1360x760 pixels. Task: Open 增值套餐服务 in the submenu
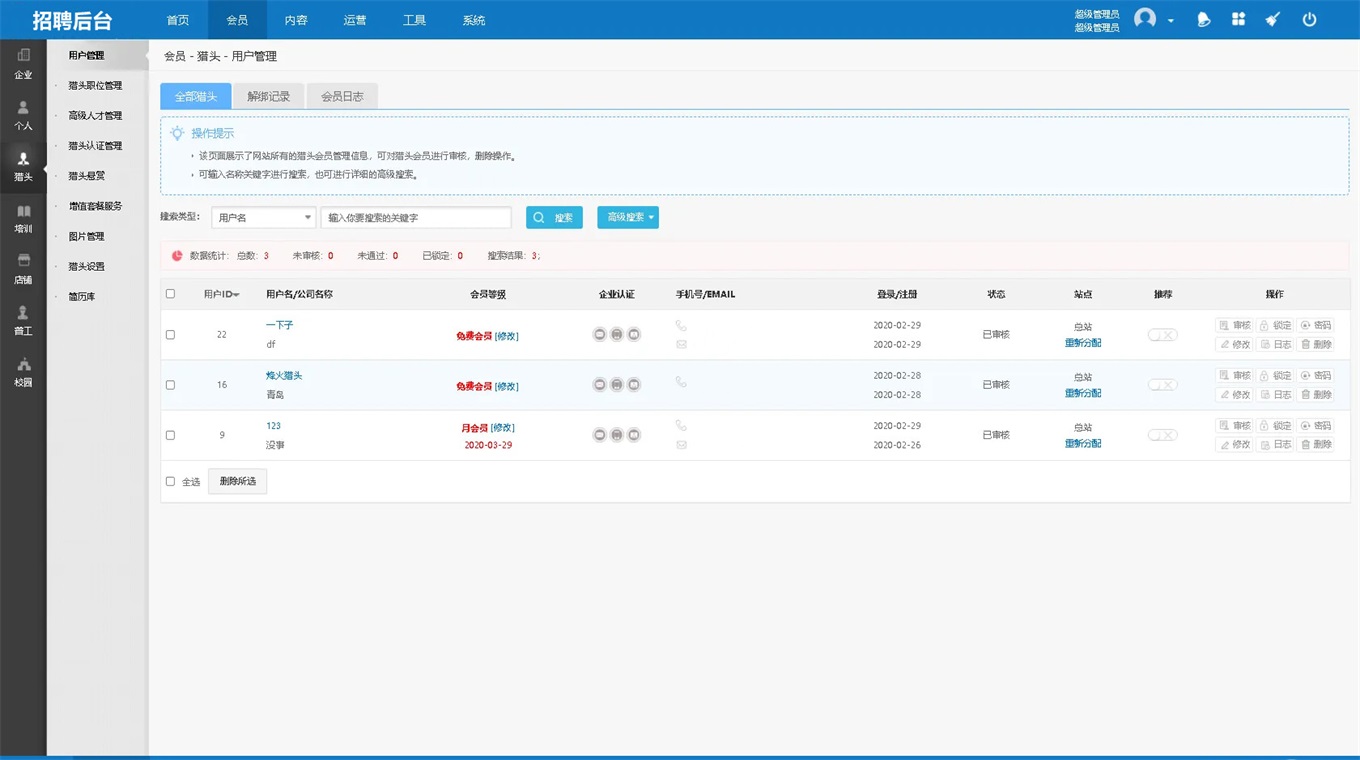click(95, 206)
